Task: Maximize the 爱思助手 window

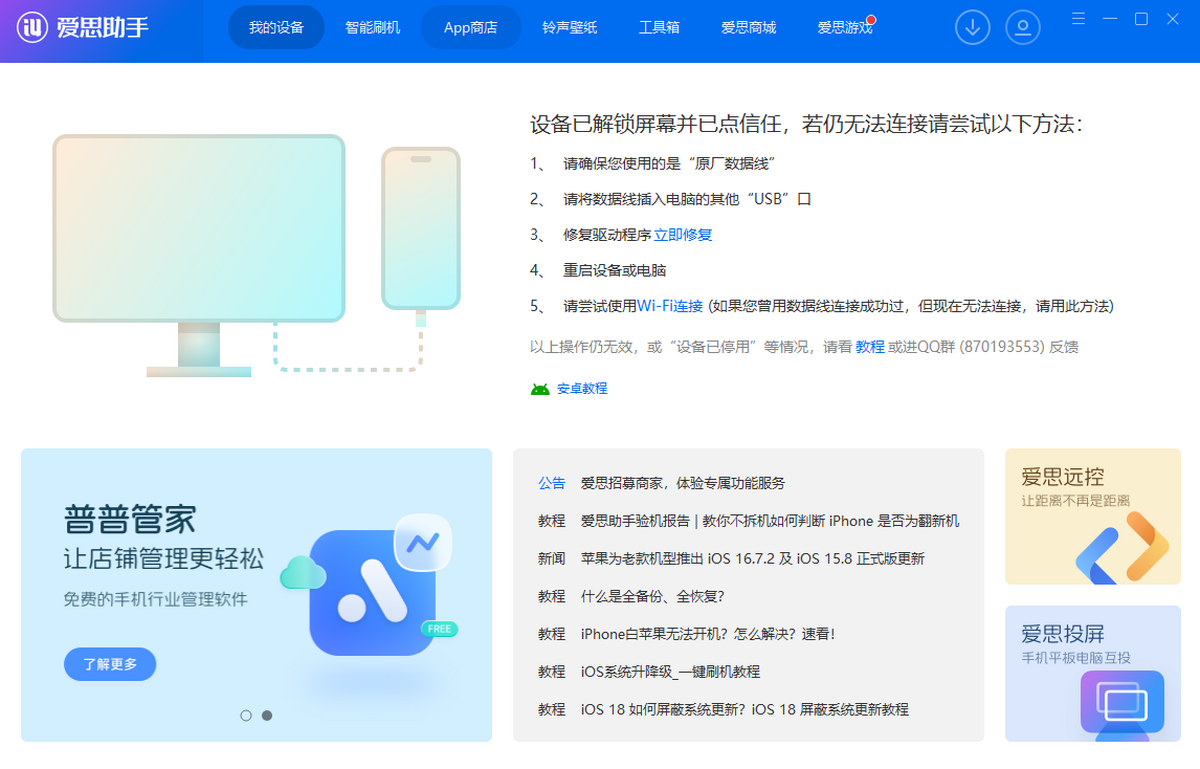Action: pos(1141,19)
